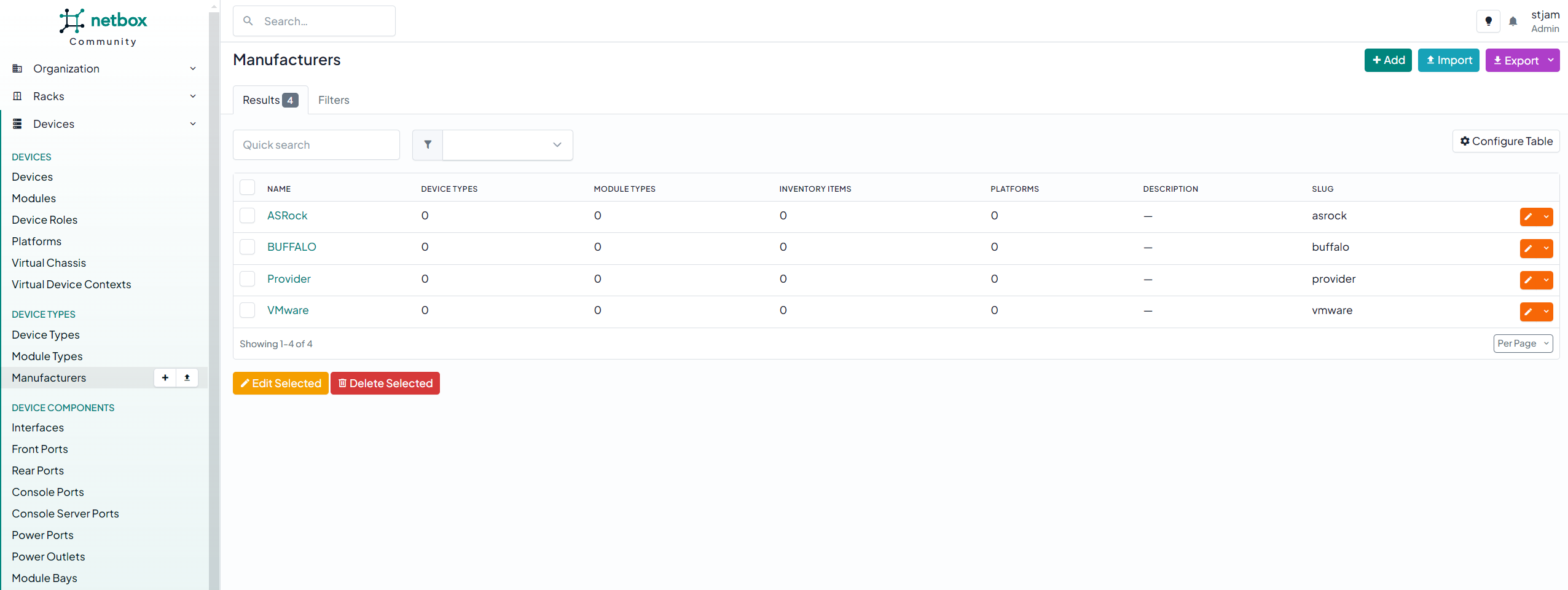Select the Results tab
1568x590 pixels.
click(x=270, y=100)
